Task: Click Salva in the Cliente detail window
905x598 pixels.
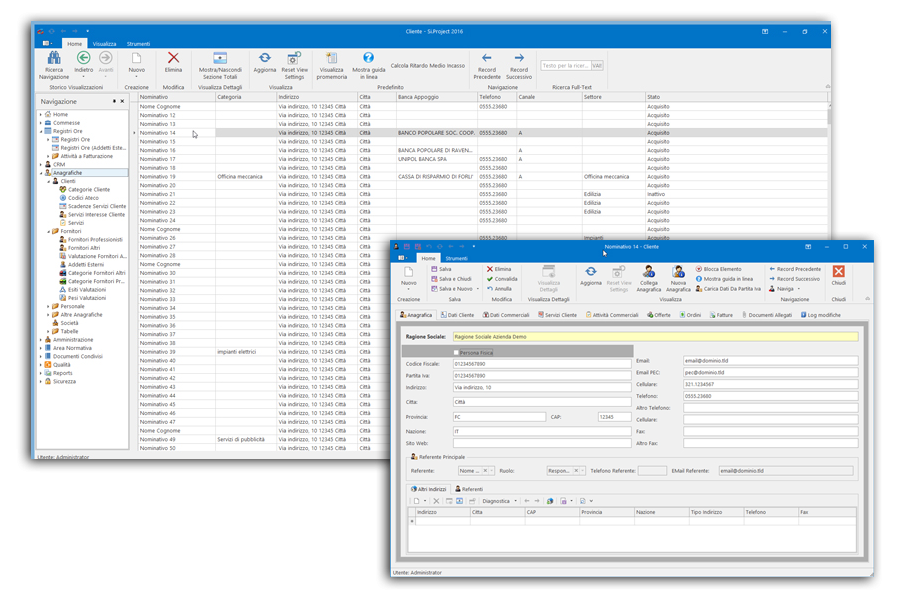Action: [x=442, y=269]
